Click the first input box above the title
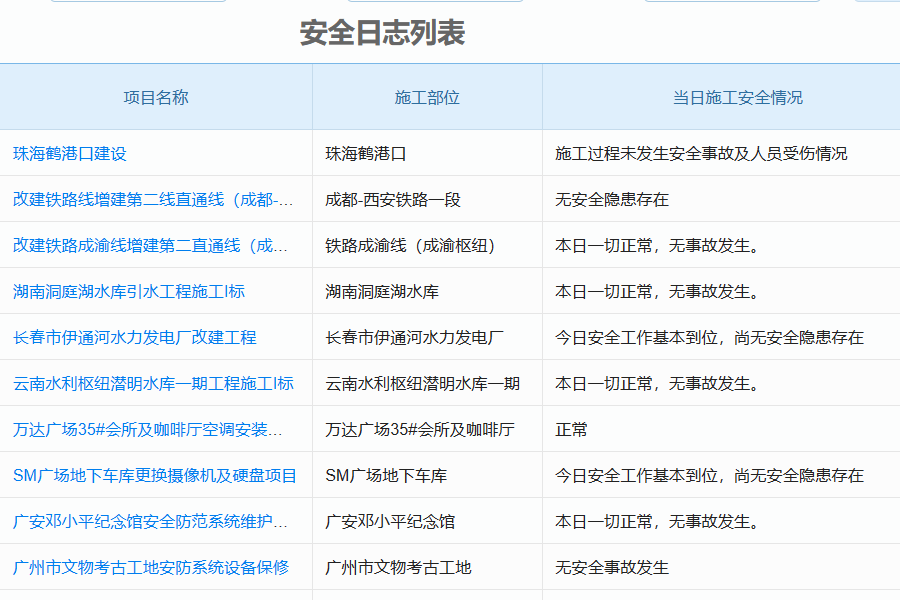The width and height of the screenshot is (900, 600). (x=137, y=4)
